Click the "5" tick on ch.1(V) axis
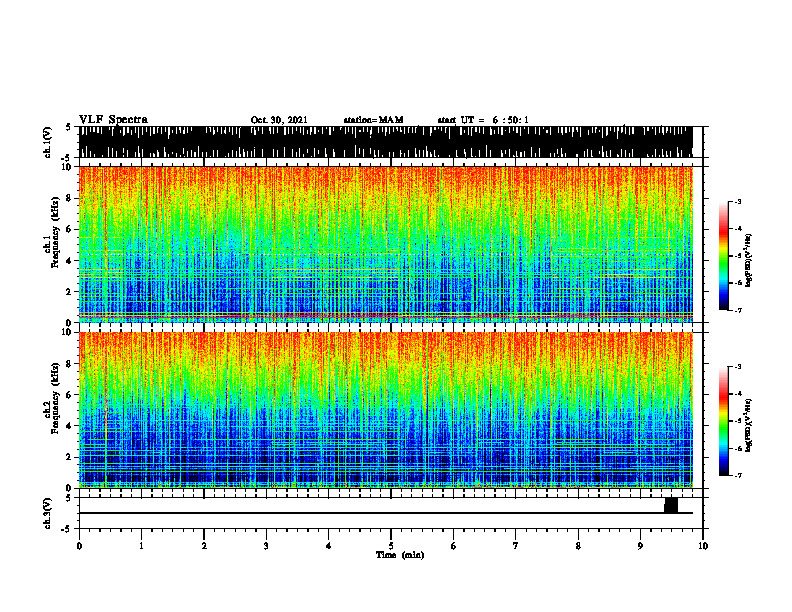The width and height of the screenshot is (792, 612). point(70,127)
